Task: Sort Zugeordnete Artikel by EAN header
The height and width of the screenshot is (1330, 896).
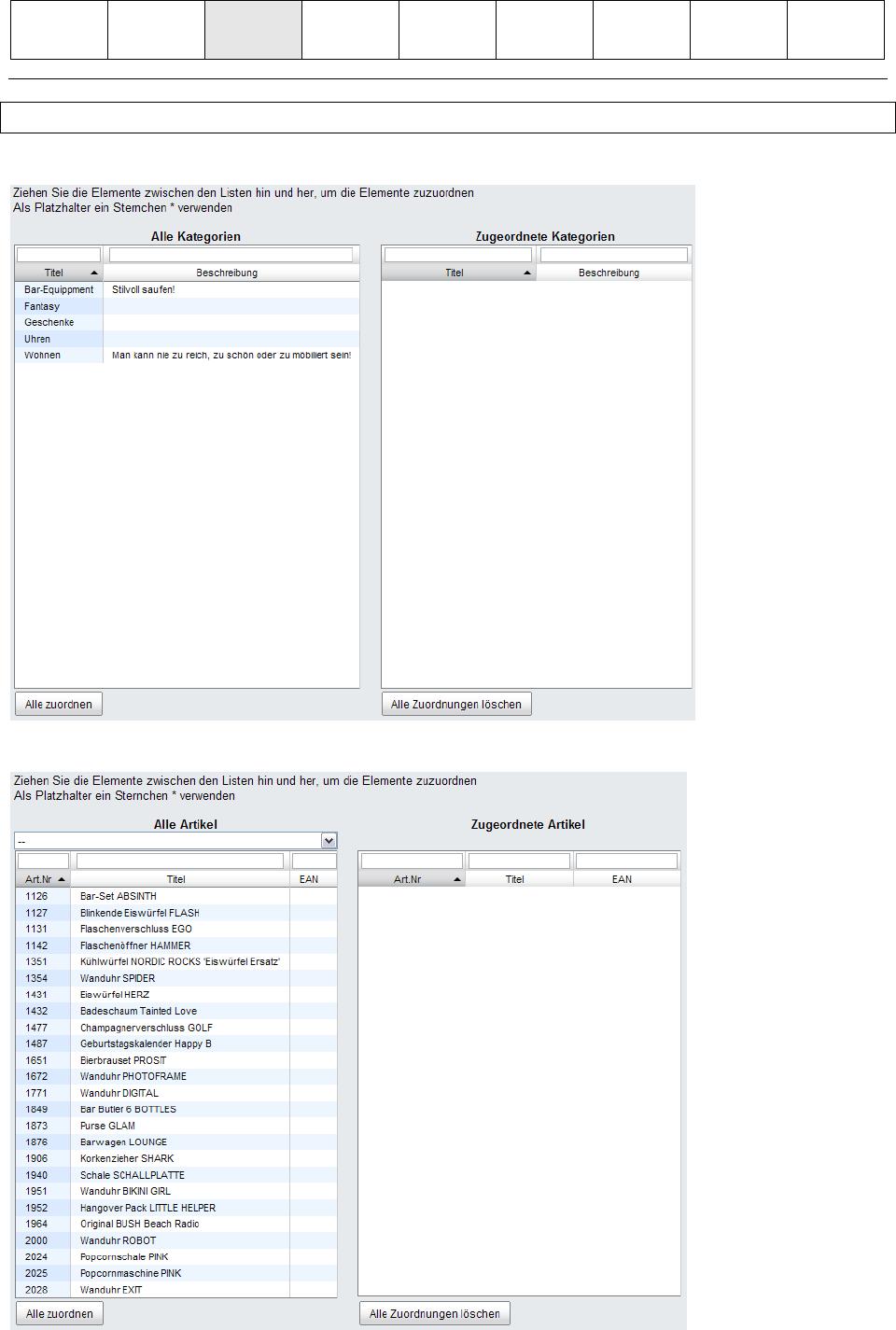Action: 626,879
